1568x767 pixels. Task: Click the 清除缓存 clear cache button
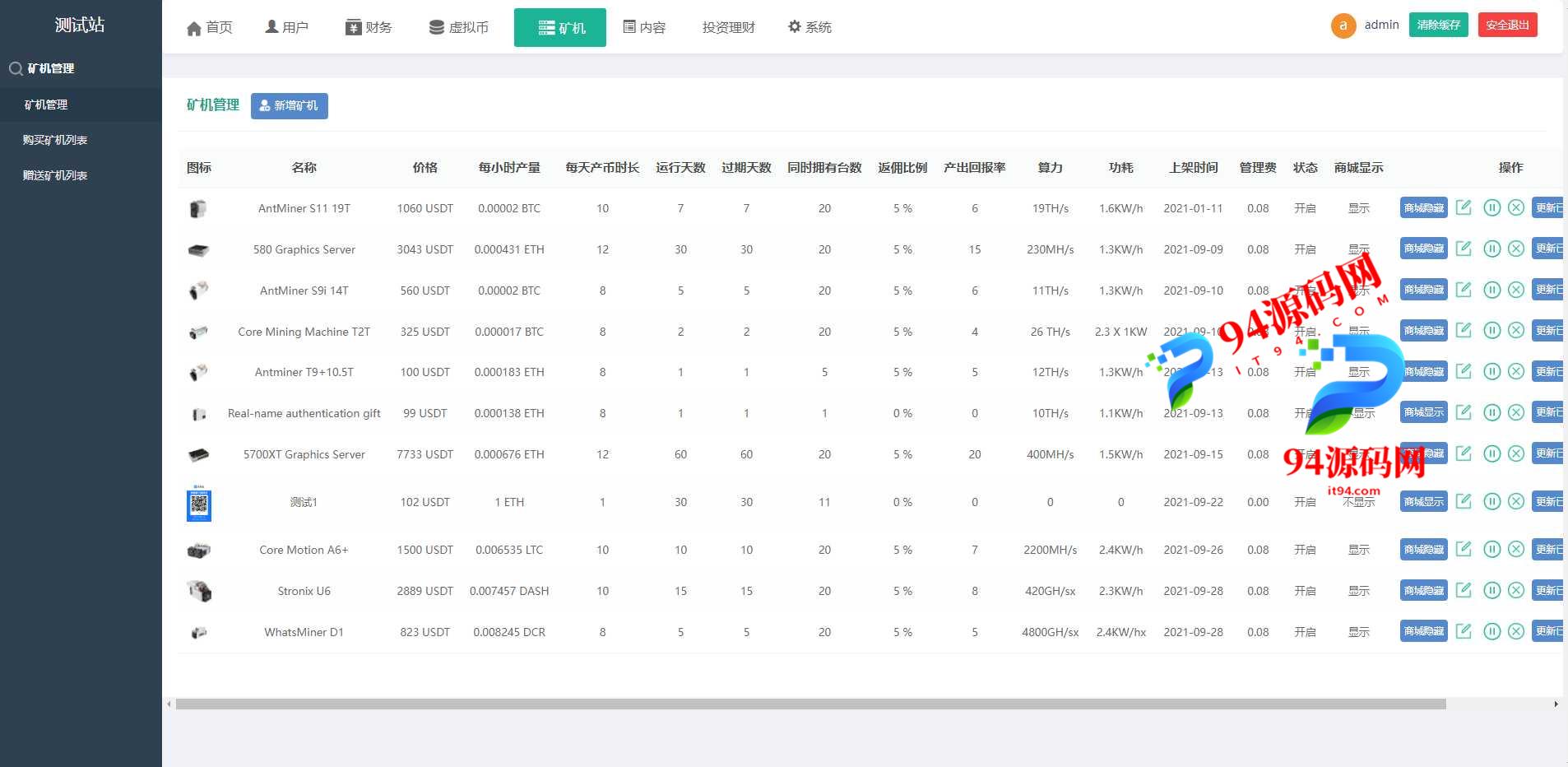pyautogui.click(x=1439, y=25)
